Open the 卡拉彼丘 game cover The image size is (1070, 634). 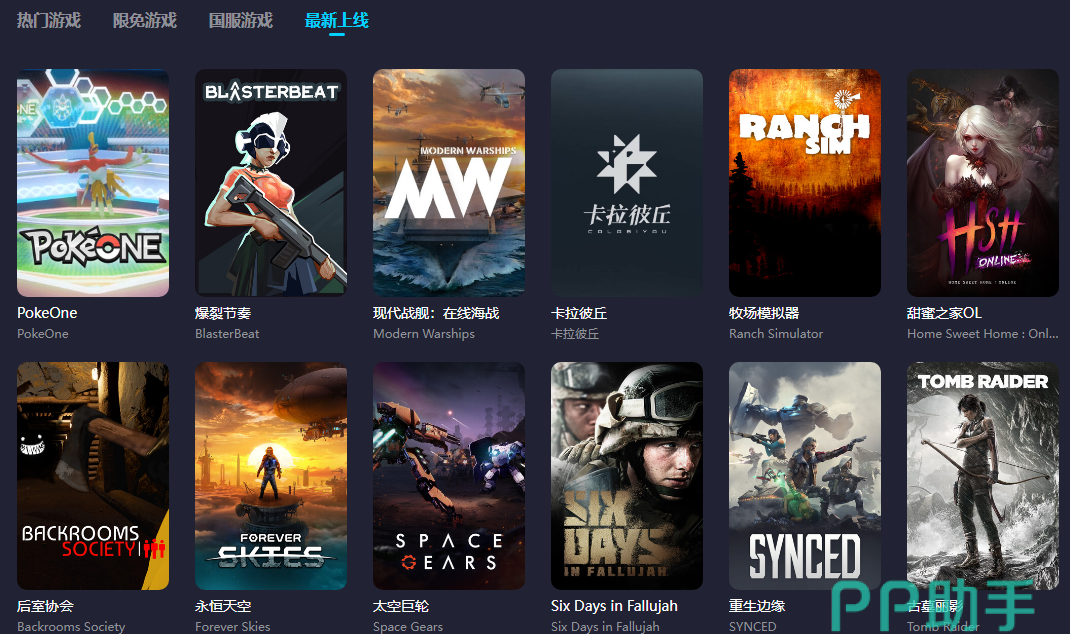click(627, 183)
